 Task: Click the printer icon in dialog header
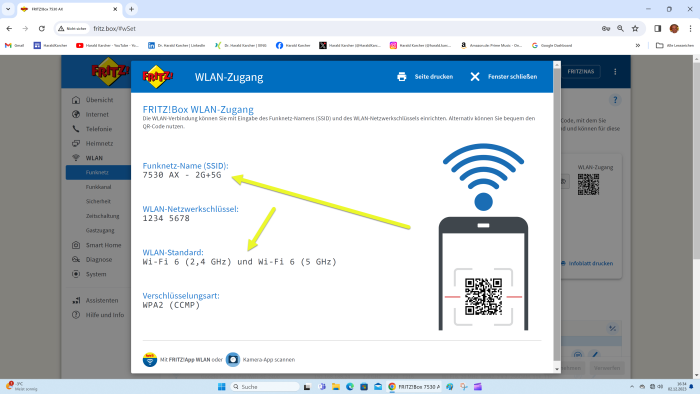coord(402,77)
